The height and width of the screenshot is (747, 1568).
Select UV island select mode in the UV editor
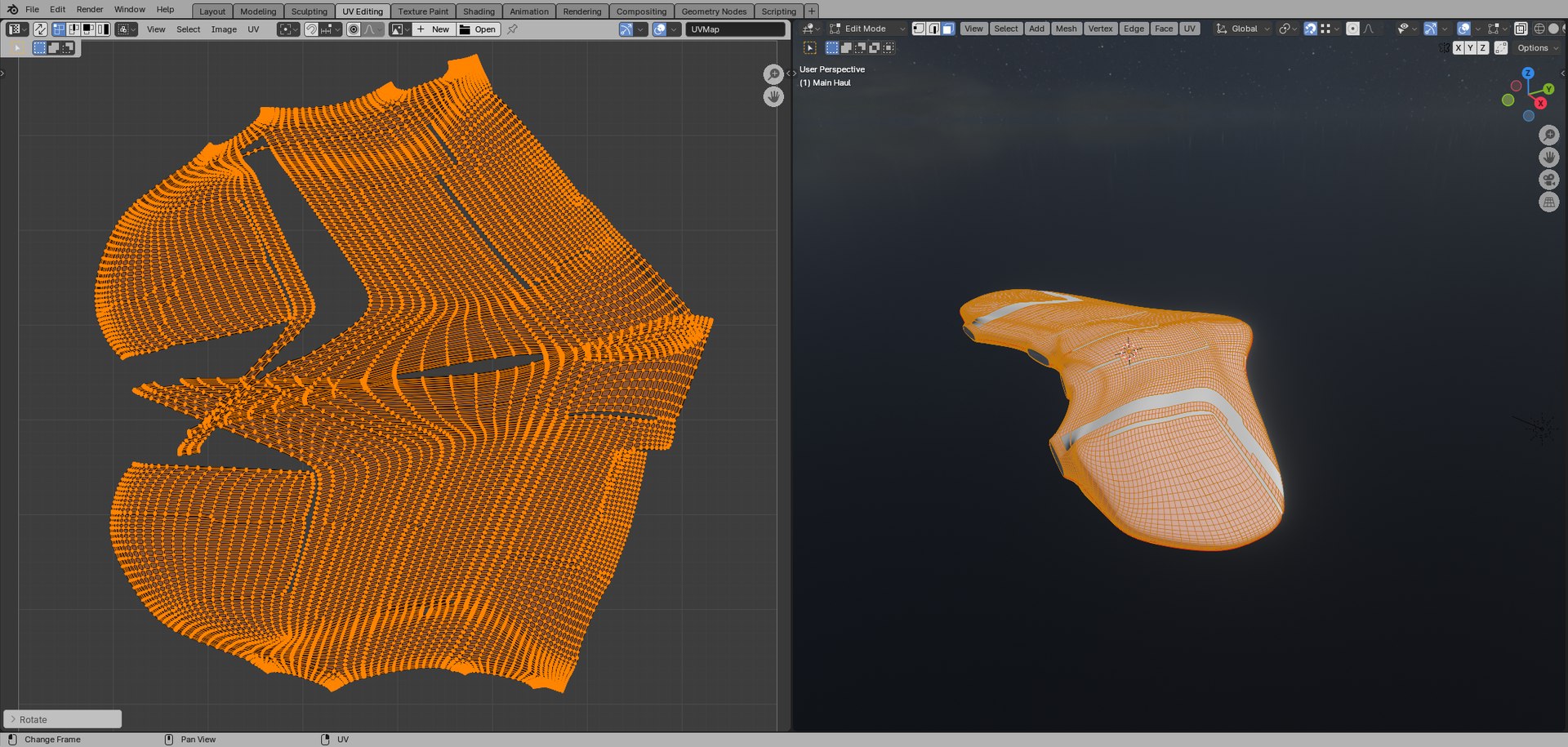103,29
